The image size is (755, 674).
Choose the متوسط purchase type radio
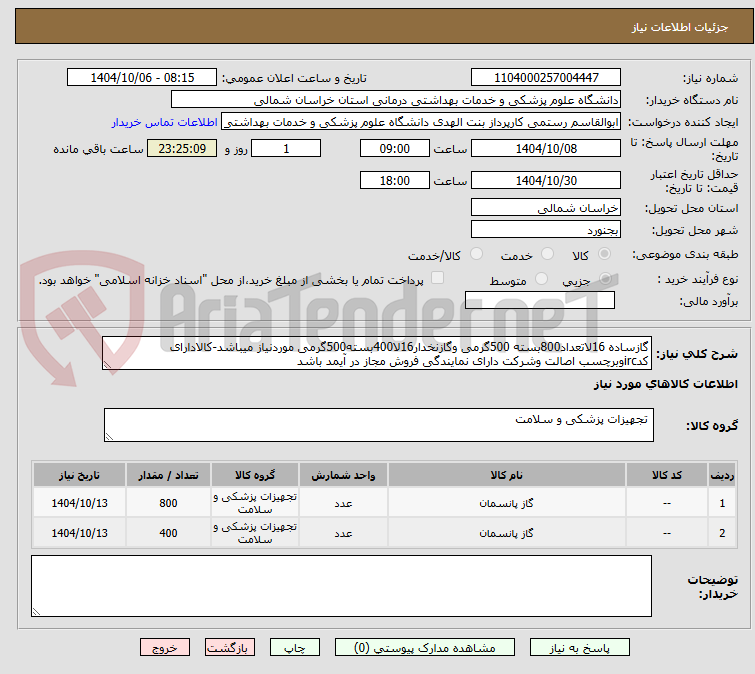click(x=541, y=279)
